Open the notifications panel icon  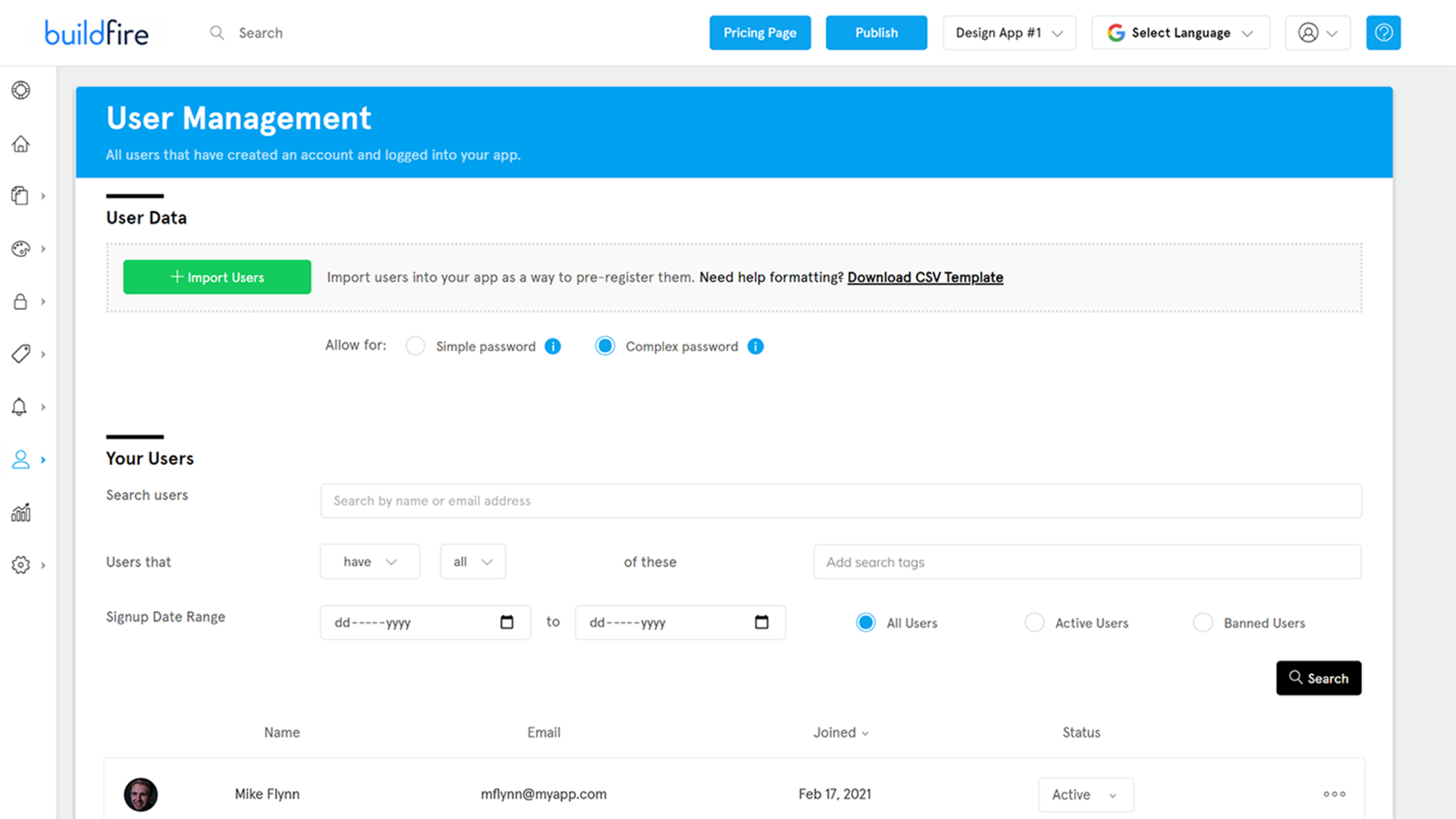(22, 407)
